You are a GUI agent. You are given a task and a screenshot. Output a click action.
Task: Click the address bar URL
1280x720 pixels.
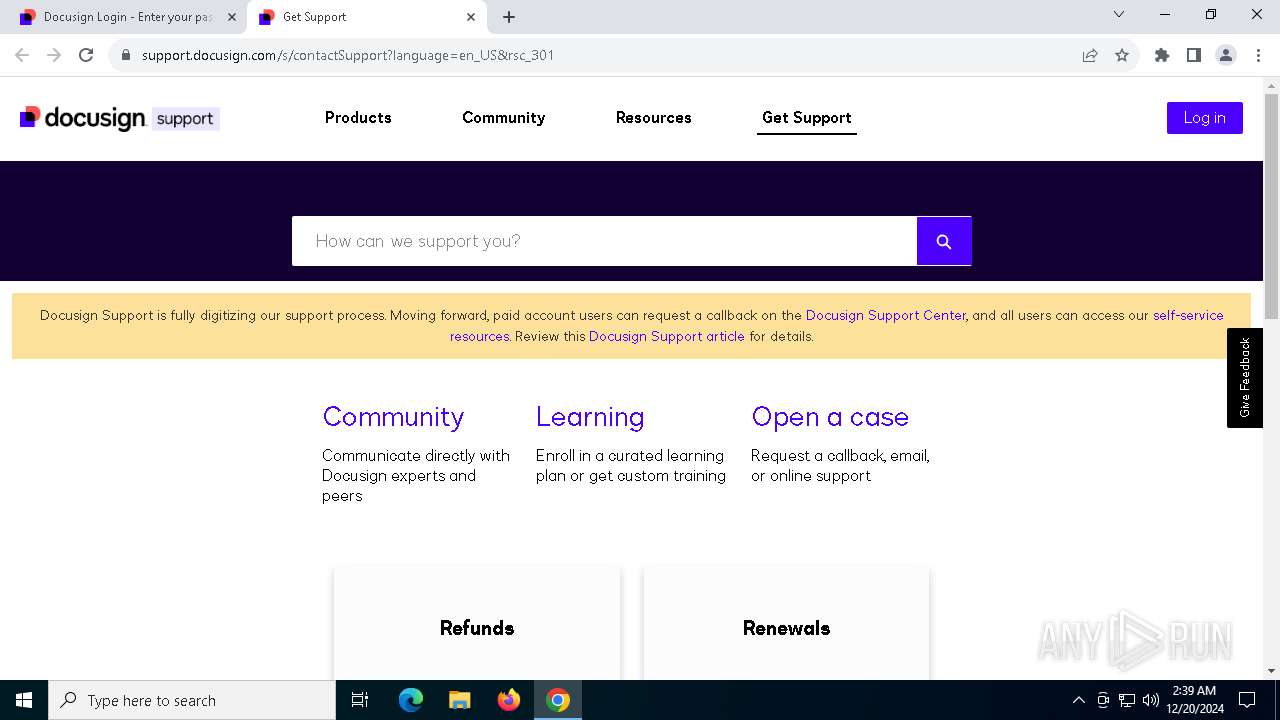point(348,55)
